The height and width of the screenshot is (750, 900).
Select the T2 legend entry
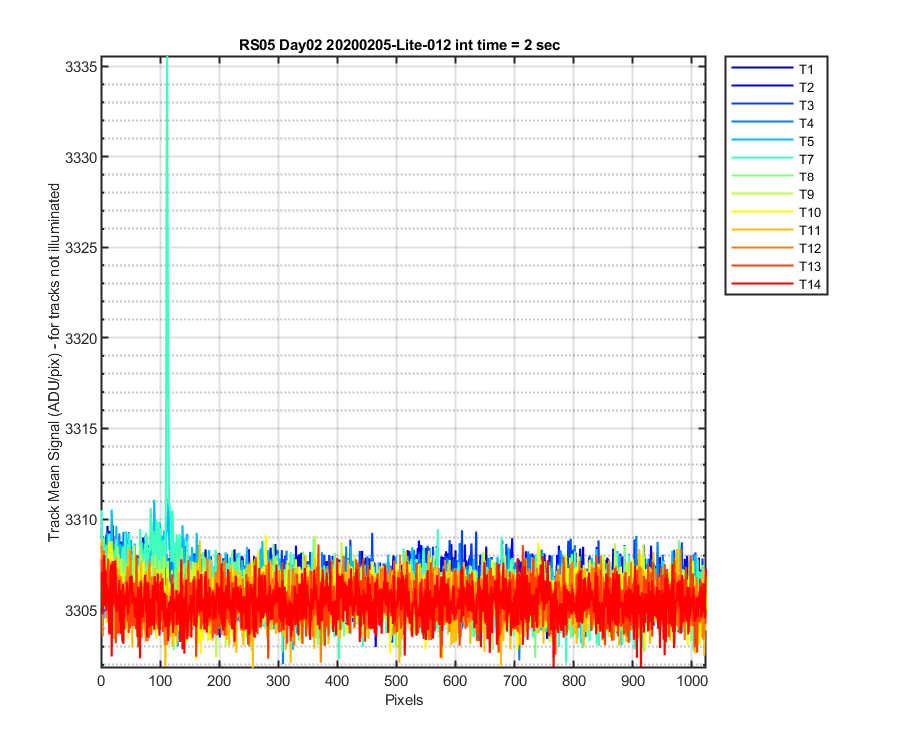click(x=773, y=87)
